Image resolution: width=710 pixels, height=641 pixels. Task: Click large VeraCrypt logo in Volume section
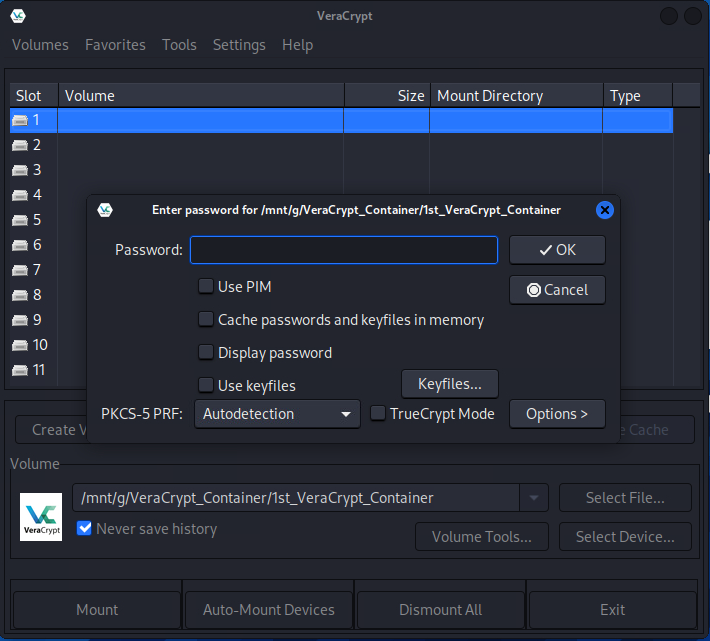[x=41, y=517]
